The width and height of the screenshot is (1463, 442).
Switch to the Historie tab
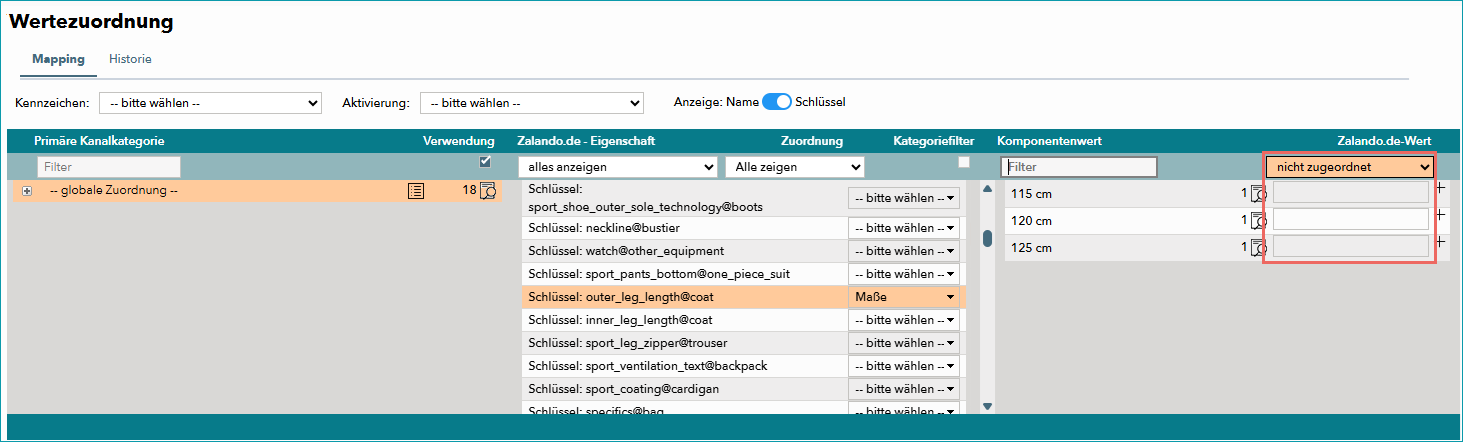pos(130,59)
